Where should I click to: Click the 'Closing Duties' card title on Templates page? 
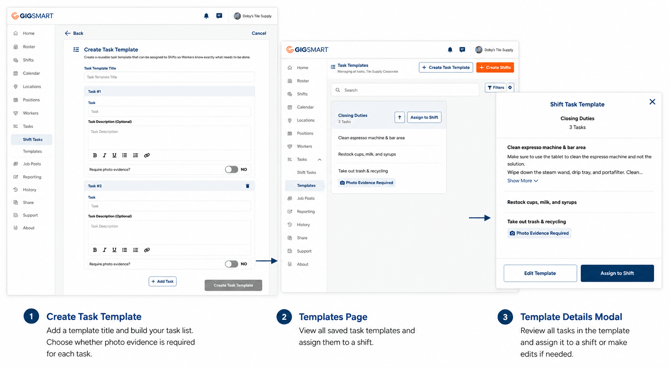353,115
